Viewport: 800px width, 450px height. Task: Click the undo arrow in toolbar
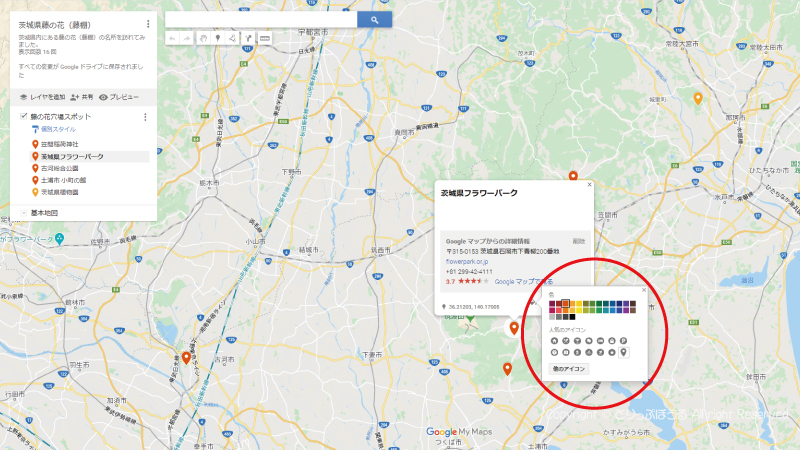click(172, 38)
